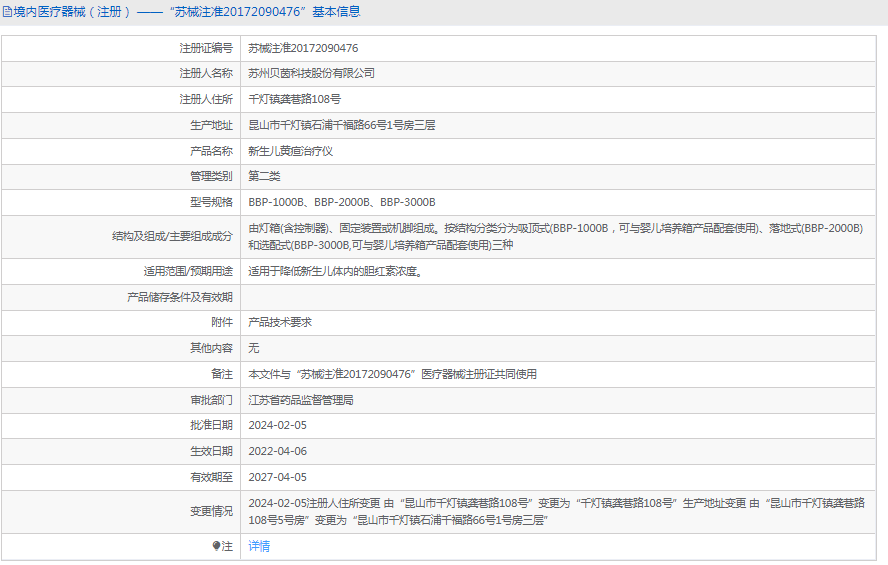Viewport: 888px width, 565px height.
Task: Click the 结构及组成/主要组成成分 label
Action: click(x=172, y=237)
